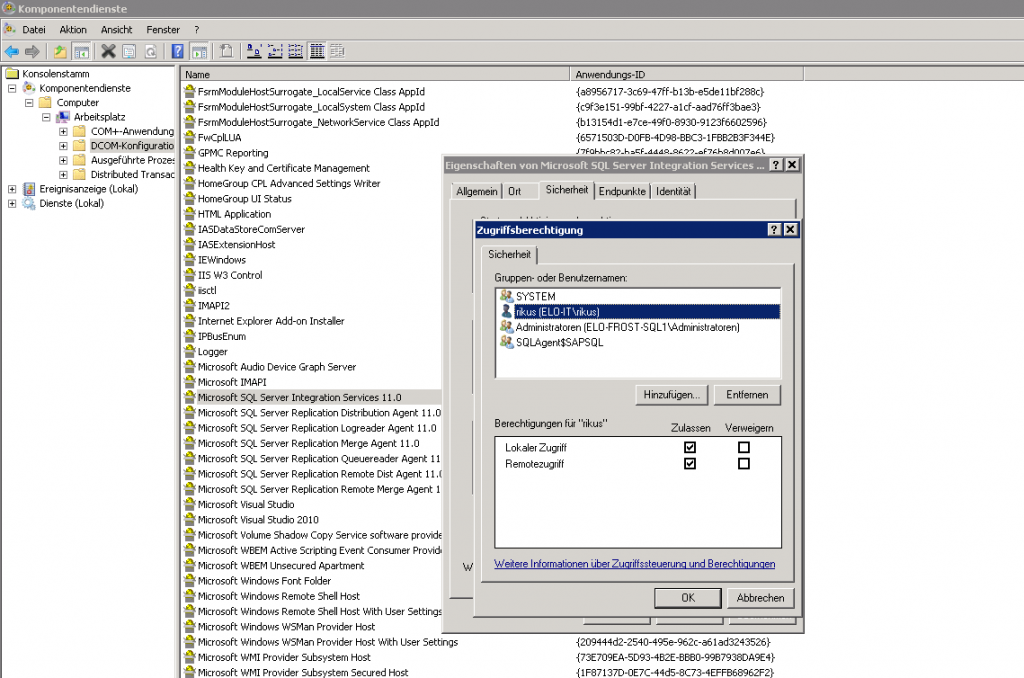Switch to the Identität tab
The height and width of the screenshot is (678, 1024).
673,191
